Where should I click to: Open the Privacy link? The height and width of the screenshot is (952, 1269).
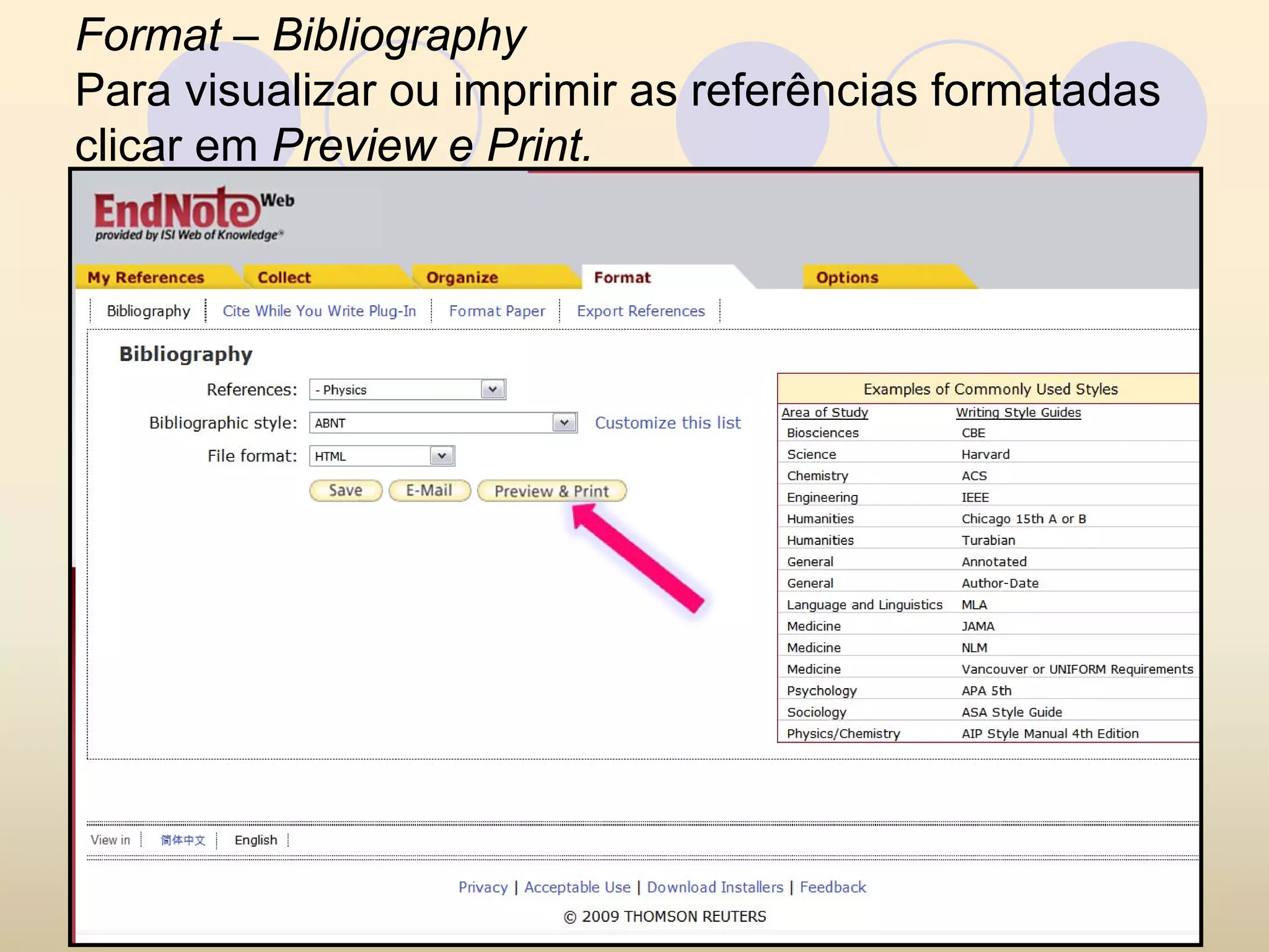483,887
